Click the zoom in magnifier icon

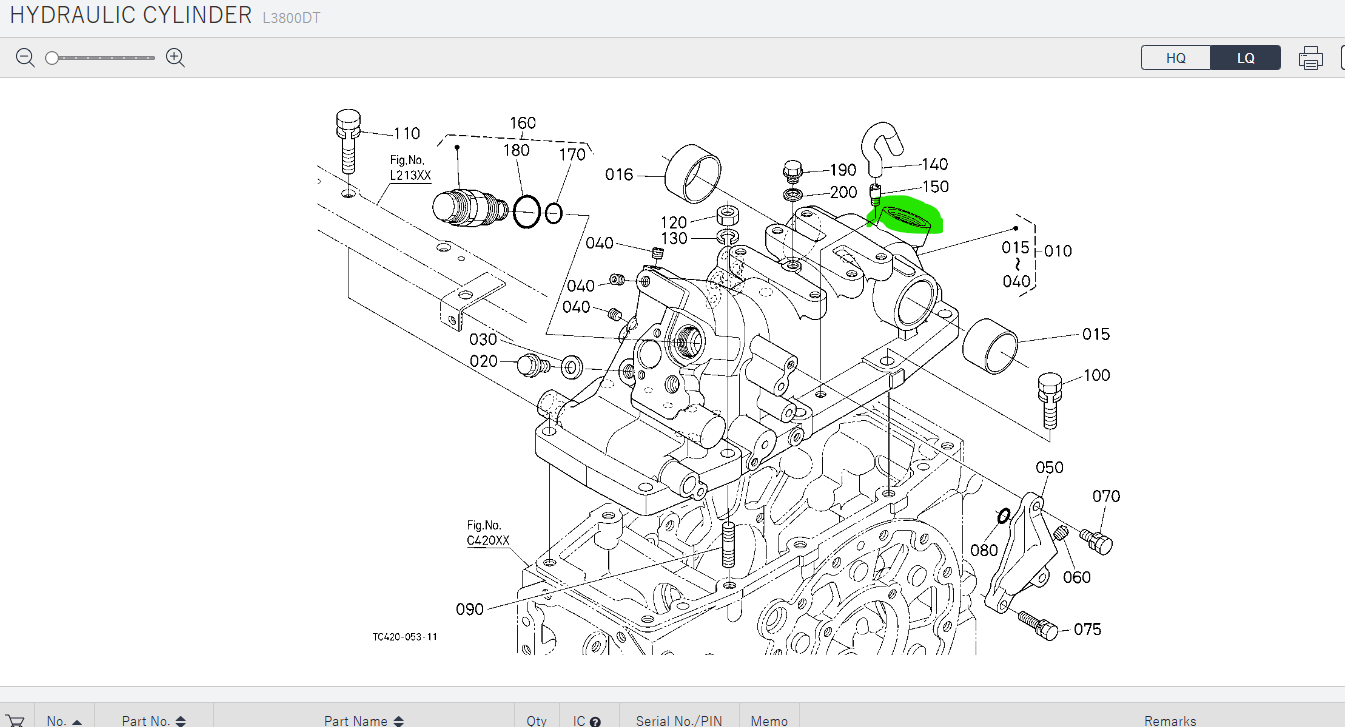(x=176, y=58)
